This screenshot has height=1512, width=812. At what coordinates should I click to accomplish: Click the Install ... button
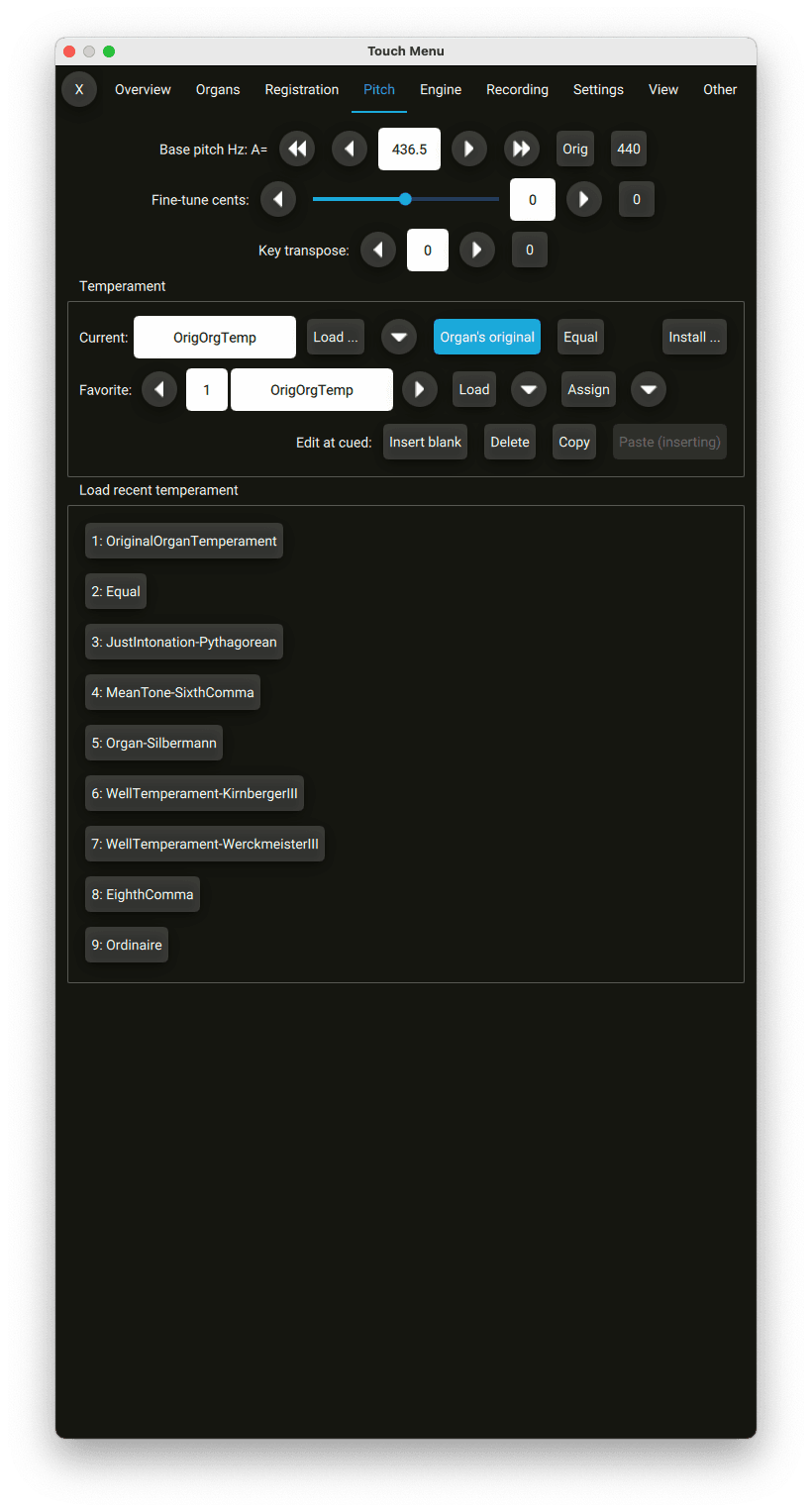694,338
